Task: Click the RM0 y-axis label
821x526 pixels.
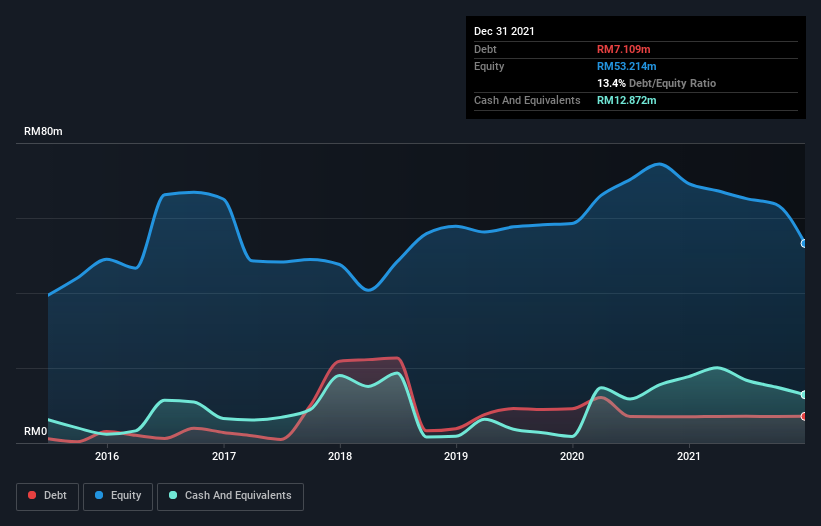Action: point(36,431)
